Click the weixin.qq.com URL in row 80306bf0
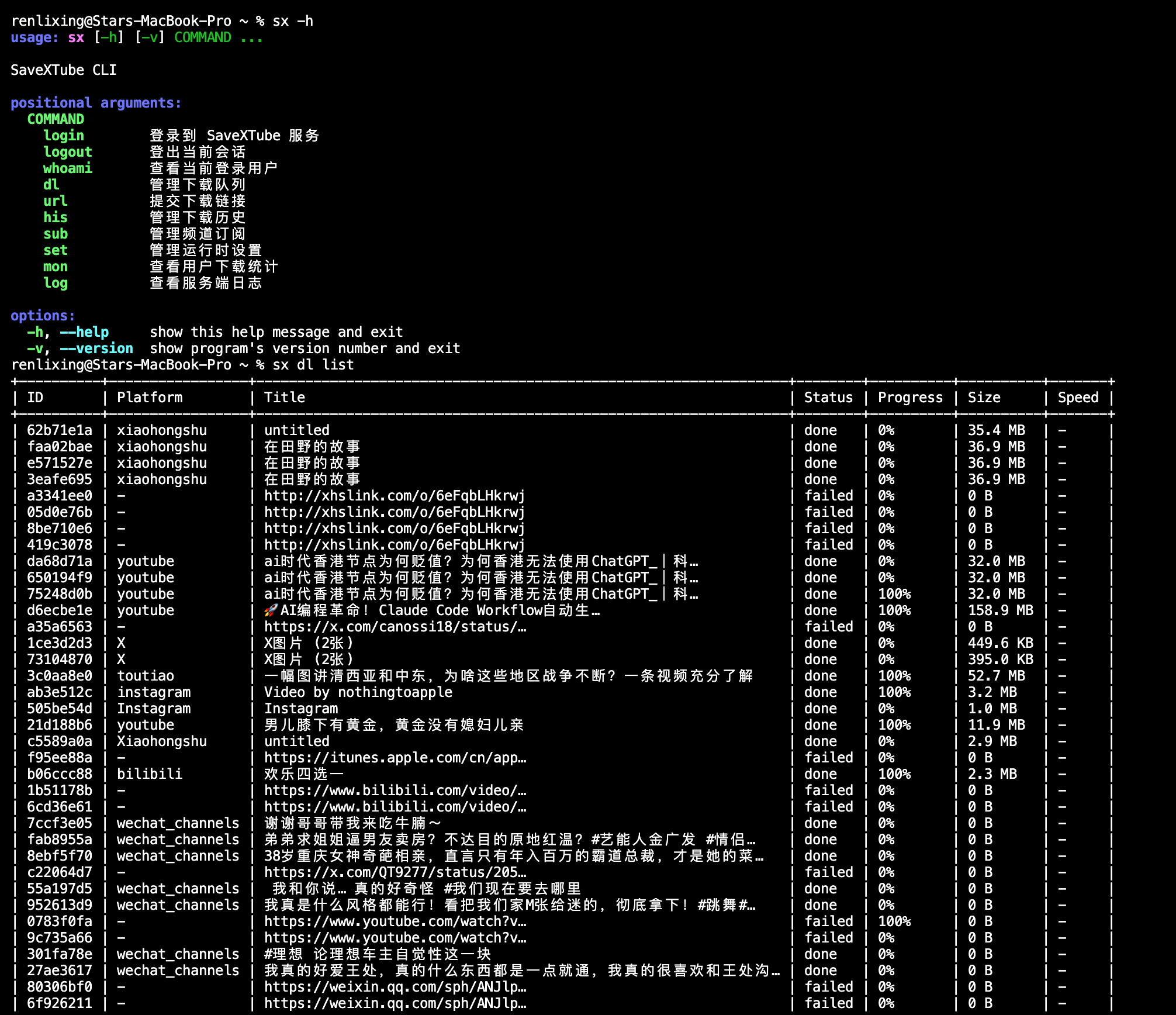Screen dimensions: 1176x1015 [395, 987]
